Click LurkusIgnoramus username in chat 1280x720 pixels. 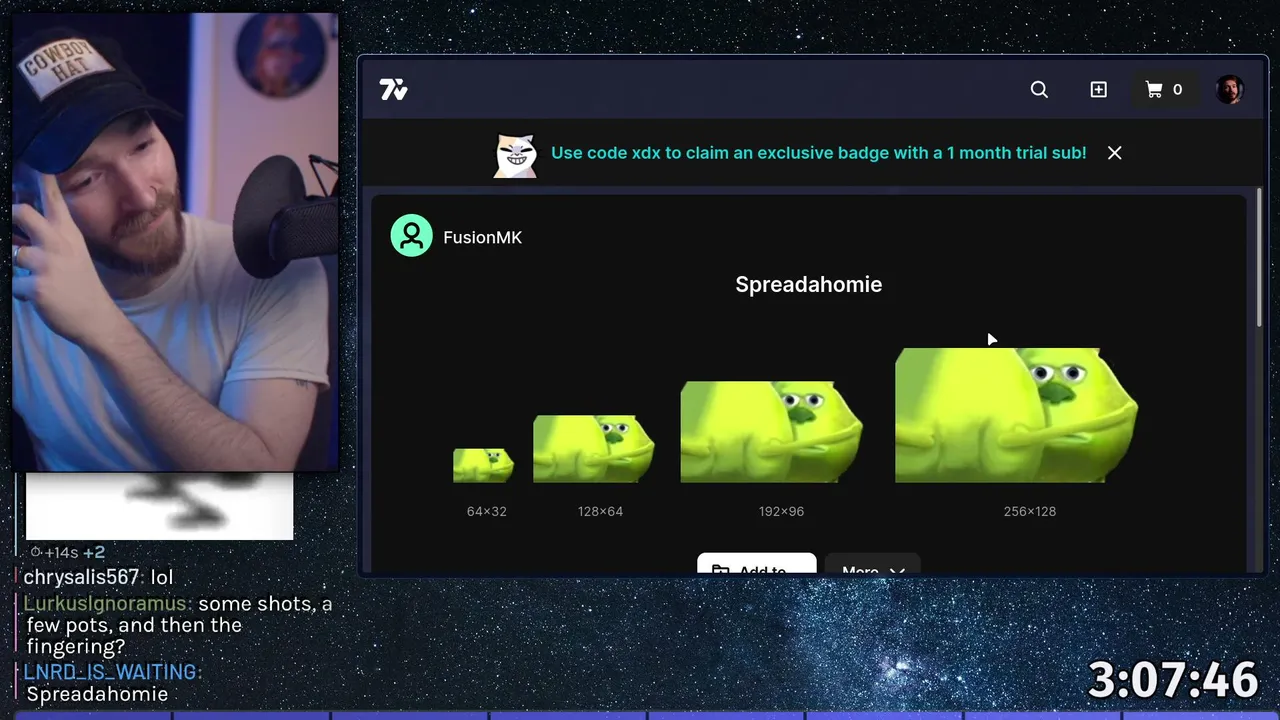coord(107,604)
